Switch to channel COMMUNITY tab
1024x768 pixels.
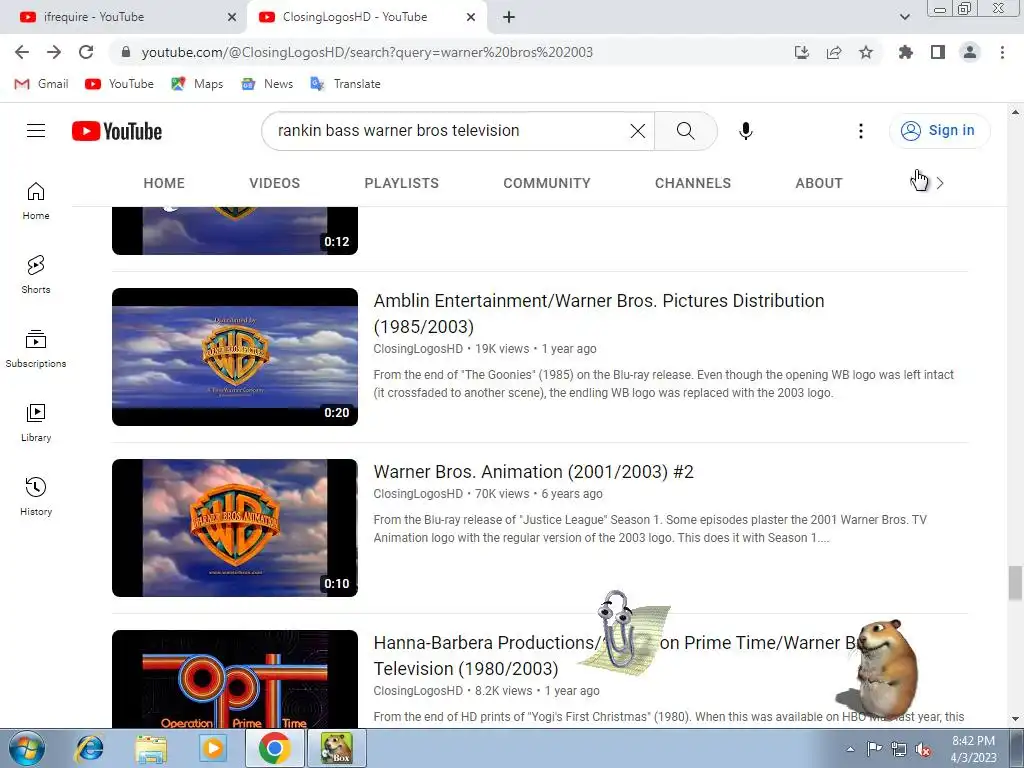tap(547, 184)
